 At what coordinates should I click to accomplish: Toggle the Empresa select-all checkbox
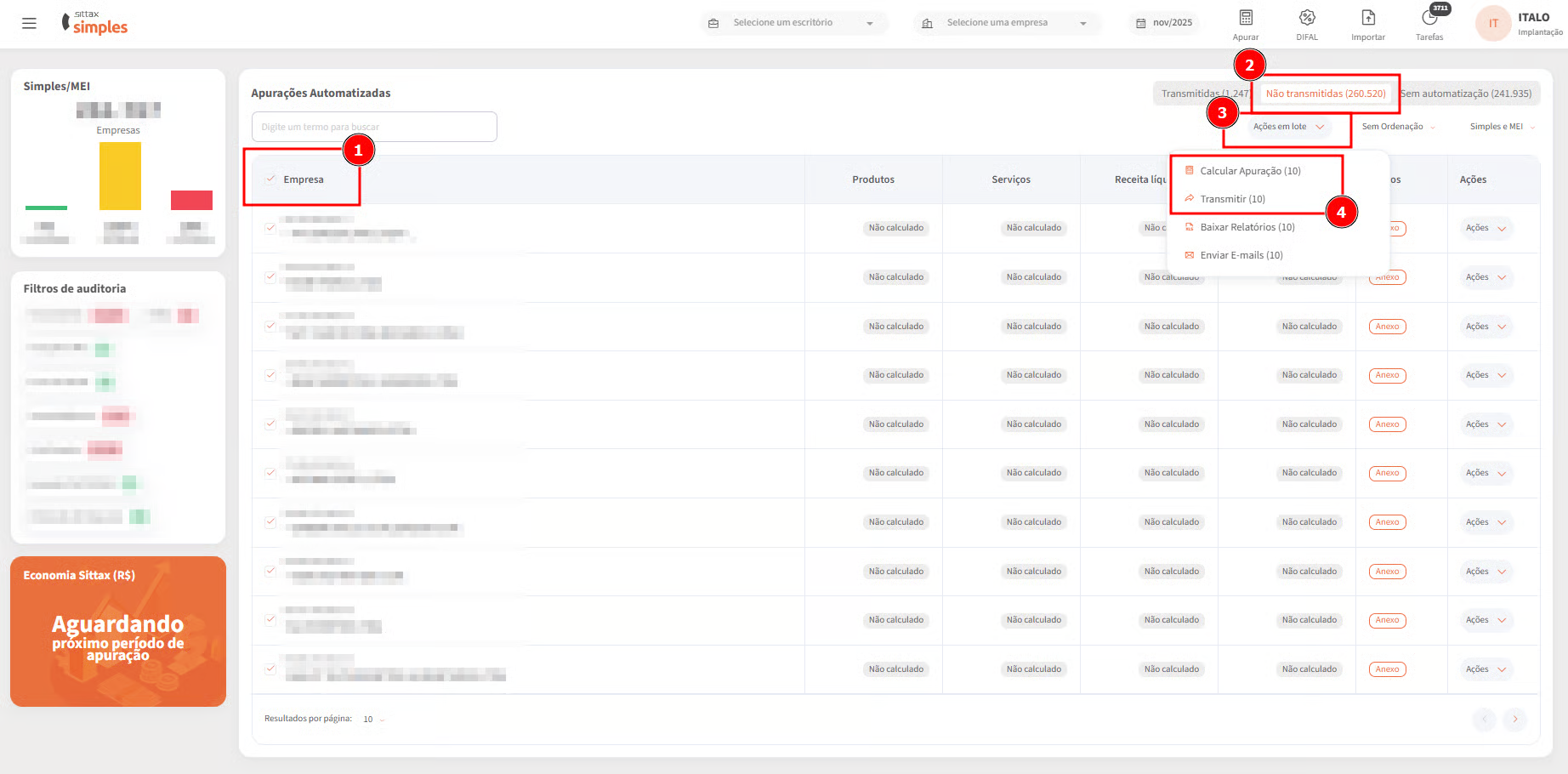[x=270, y=179]
